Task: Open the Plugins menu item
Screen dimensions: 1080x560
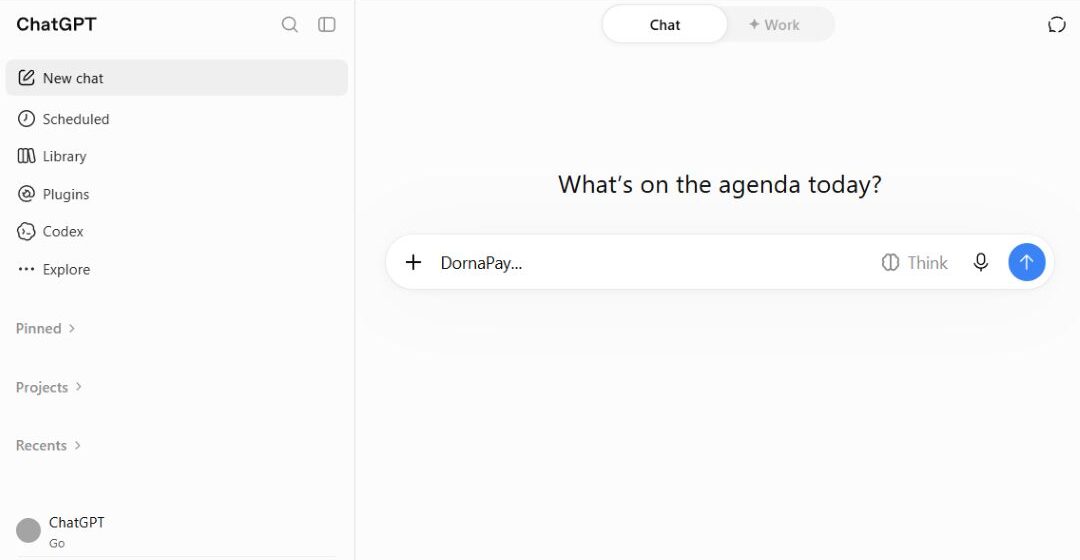Action: coord(176,194)
